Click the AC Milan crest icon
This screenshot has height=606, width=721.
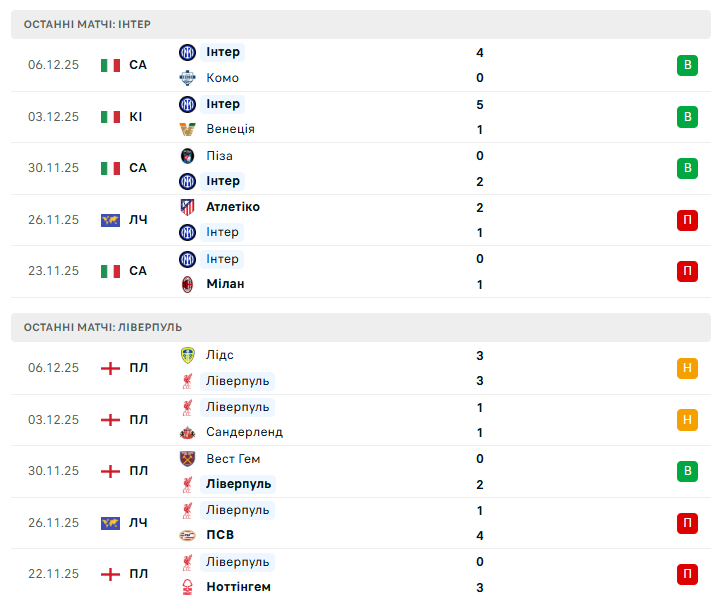(187, 284)
